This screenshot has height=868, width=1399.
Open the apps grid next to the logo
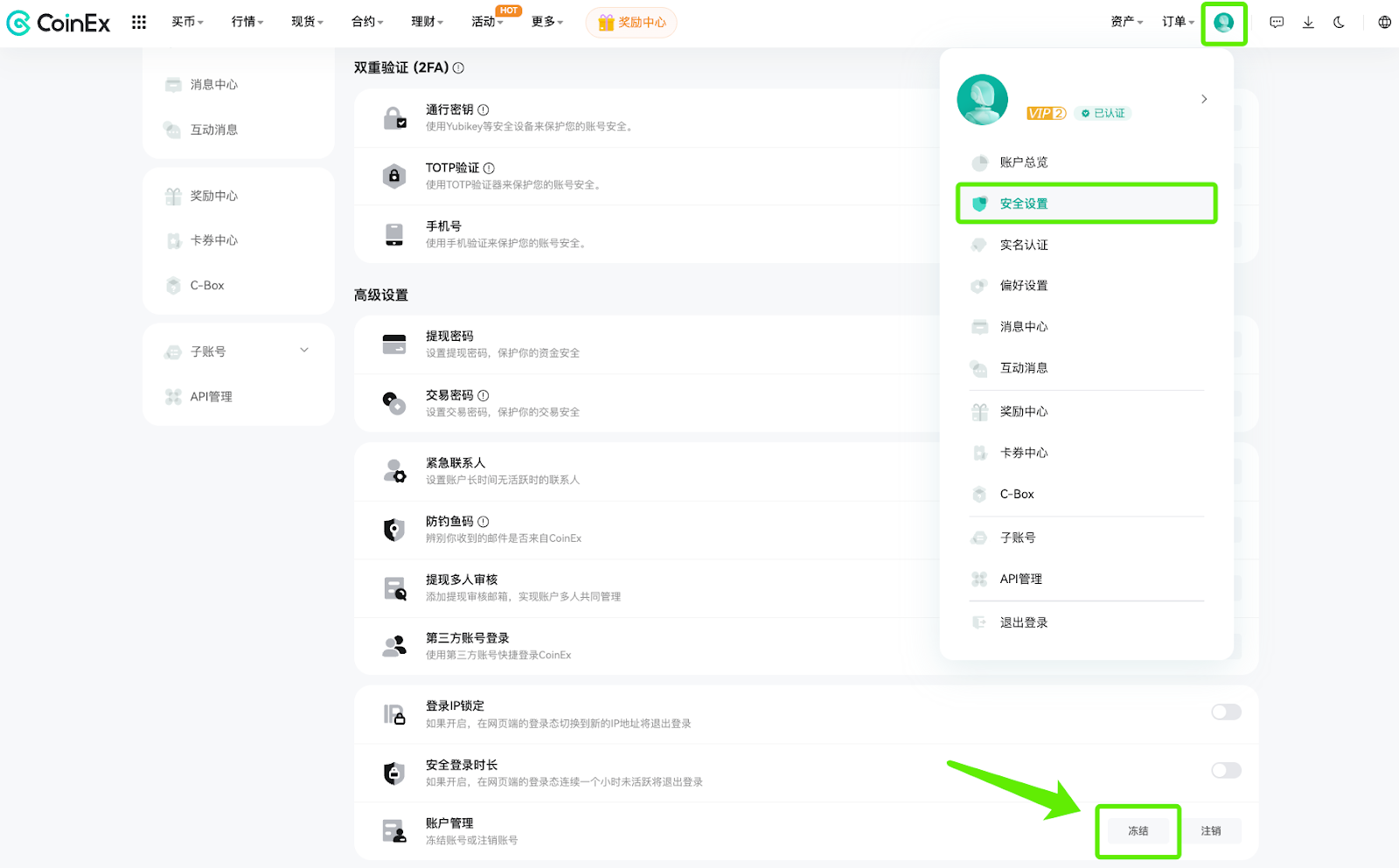pyautogui.click(x=138, y=22)
